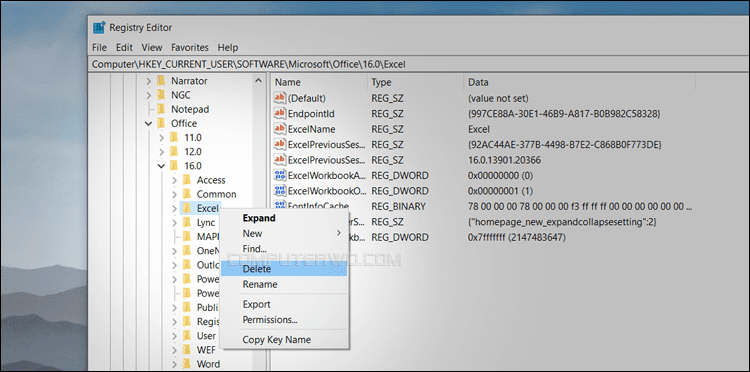This screenshot has width=750, height=372.
Task: Choose Expand in the context menu
Action: tap(284, 218)
